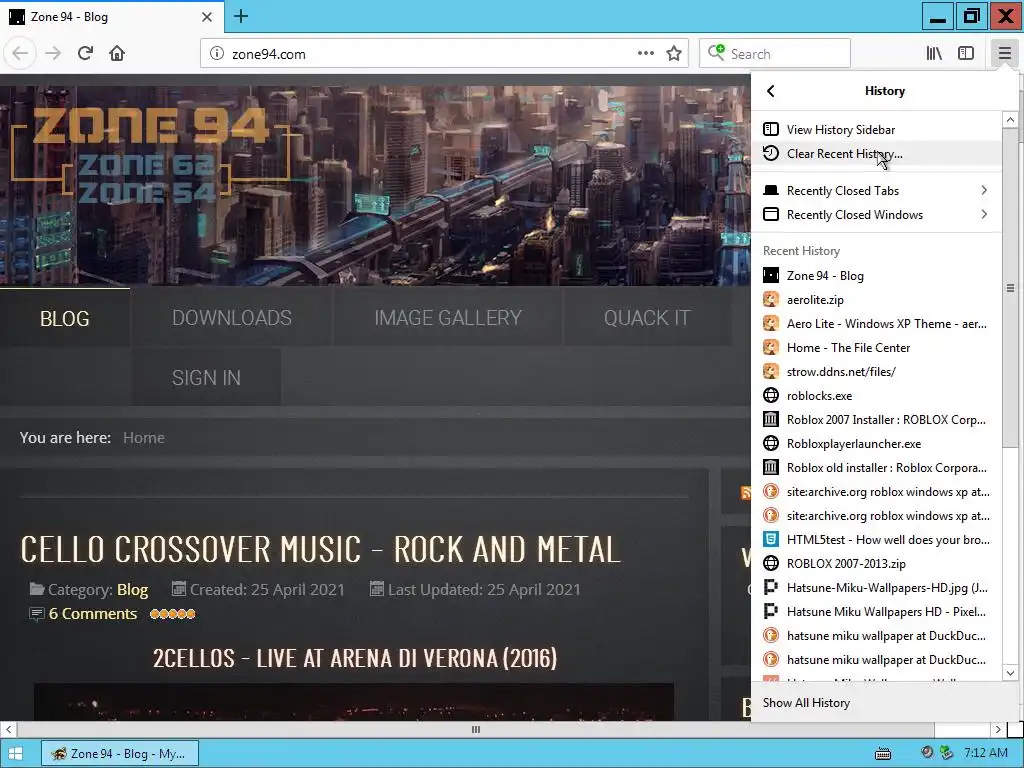Open aerolite.zip history entry
The width and height of the screenshot is (1024, 768).
pos(876,300)
